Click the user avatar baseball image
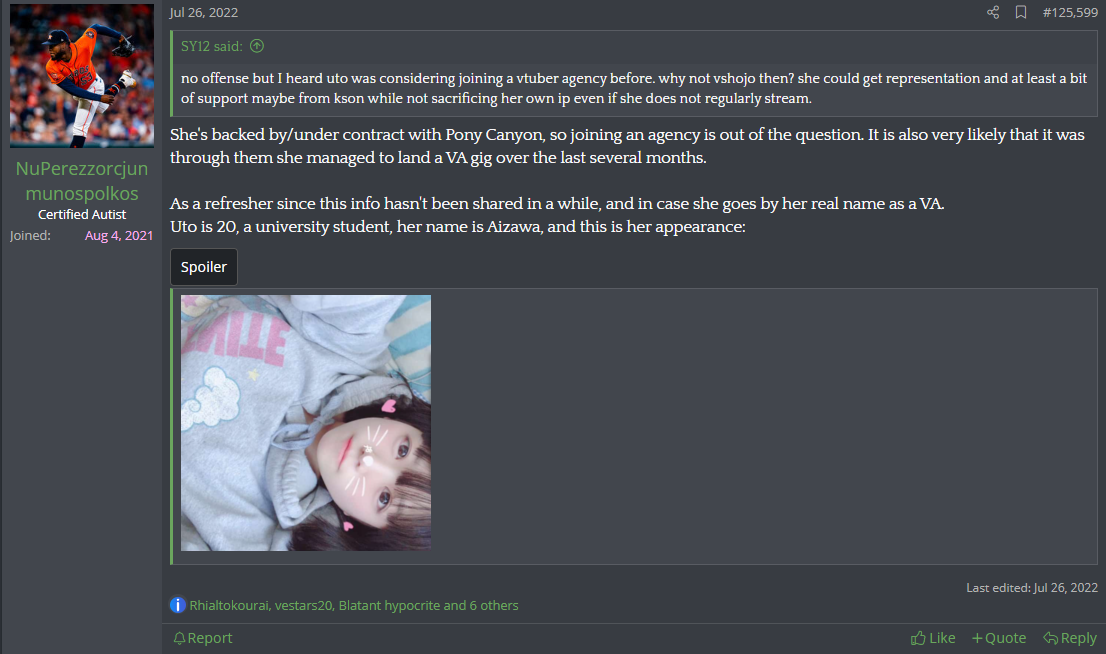 coord(82,75)
